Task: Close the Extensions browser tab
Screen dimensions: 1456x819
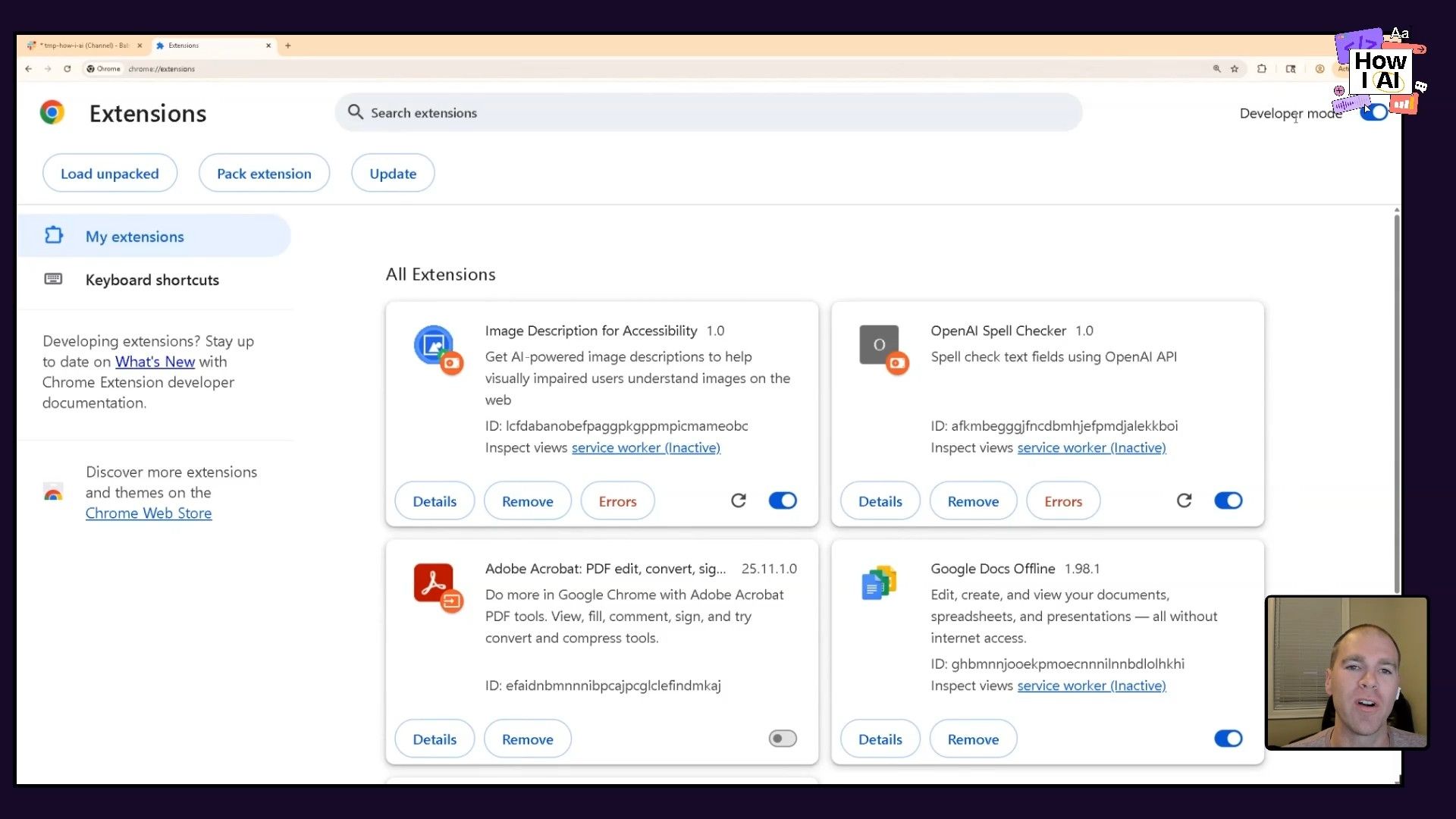Action: tap(268, 45)
